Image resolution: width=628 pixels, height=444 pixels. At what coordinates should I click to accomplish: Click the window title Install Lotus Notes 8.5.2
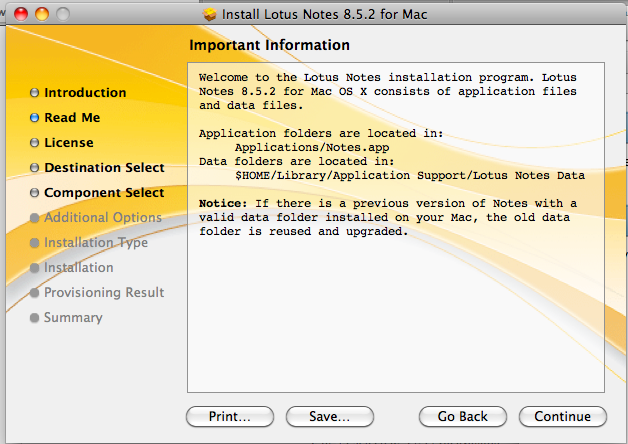pos(324,14)
